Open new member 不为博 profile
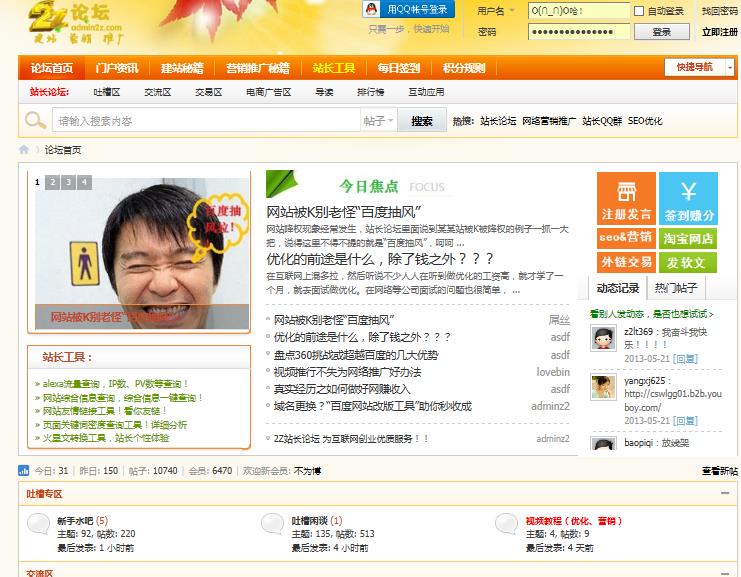The height and width of the screenshot is (577, 741). pyautogui.click(x=307, y=471)
